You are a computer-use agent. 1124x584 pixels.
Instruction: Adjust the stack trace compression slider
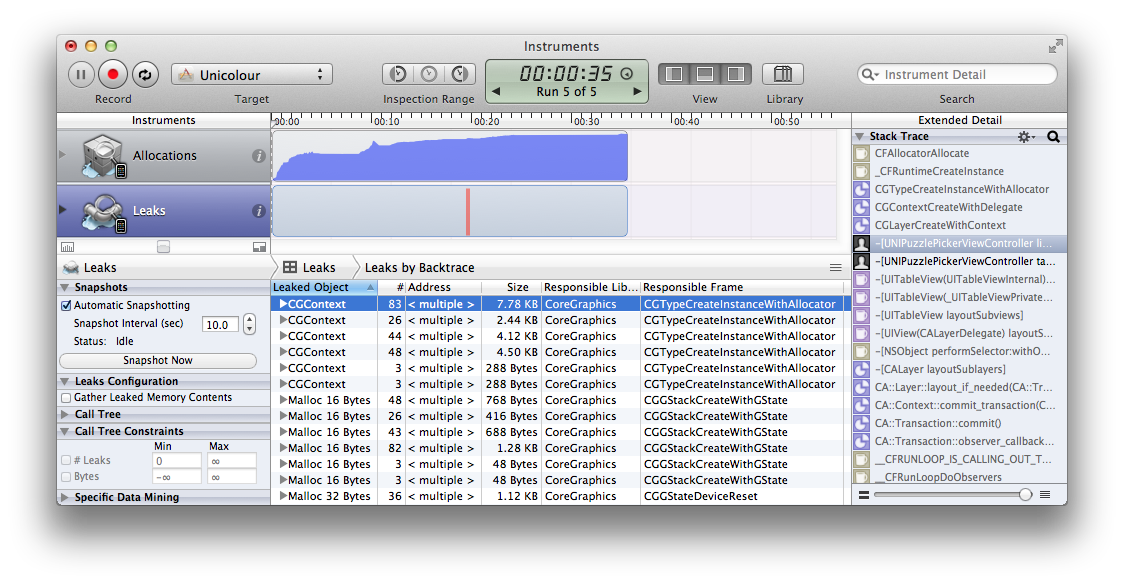pos(1025,494)
